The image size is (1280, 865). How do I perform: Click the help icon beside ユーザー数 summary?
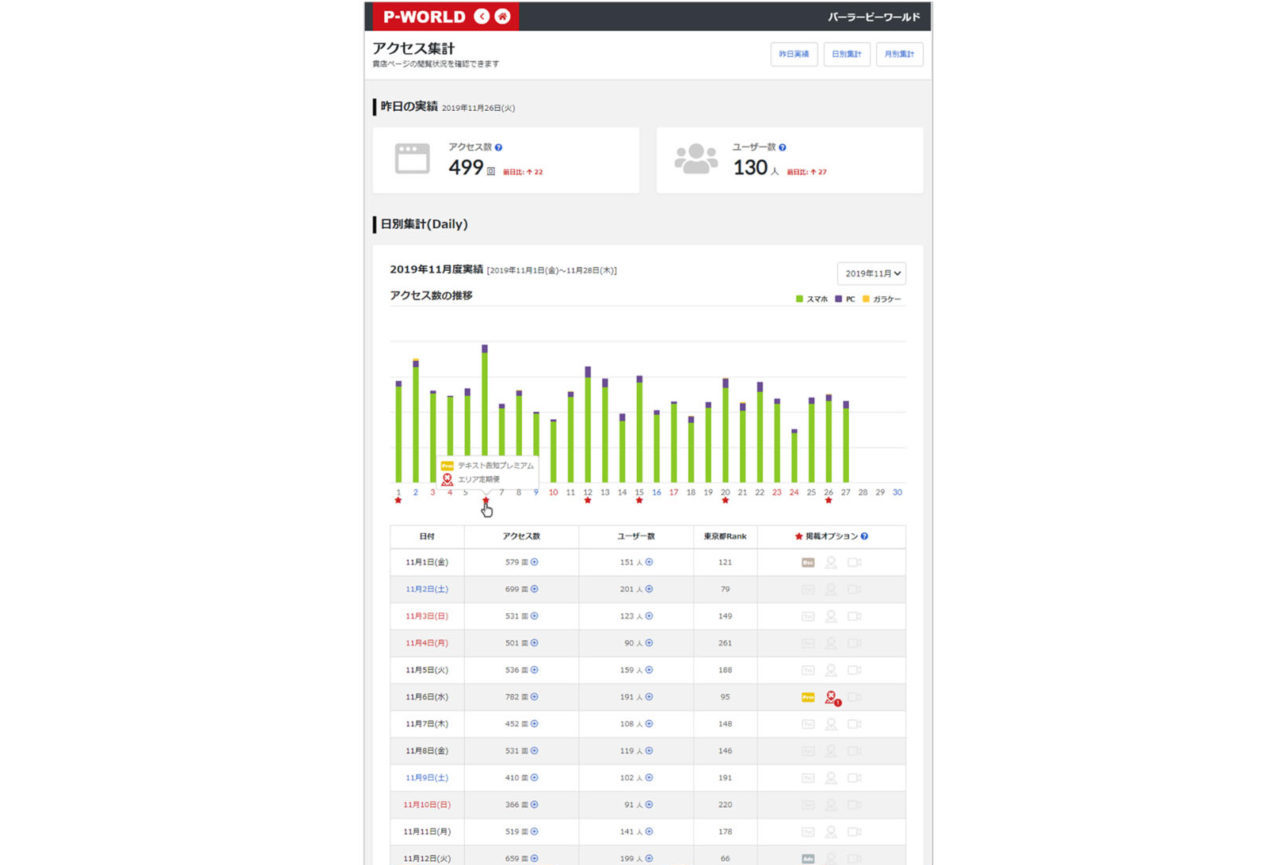[782, 147]
